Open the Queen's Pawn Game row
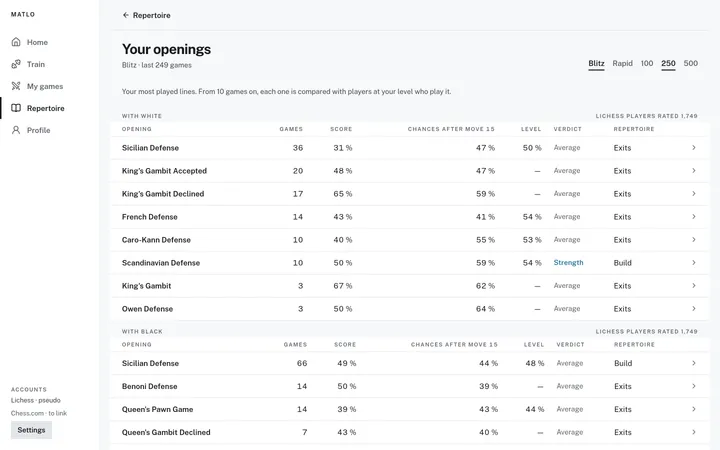720x450 pixels. coord(409,409)
